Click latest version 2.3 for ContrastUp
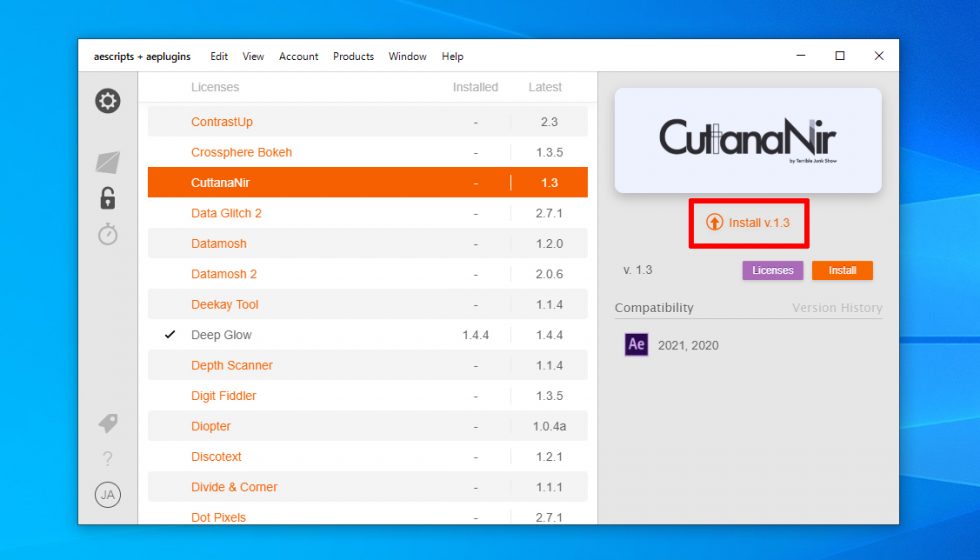This screenshot has width=980, height=560. pyautogui.click(x=549, y=122)
